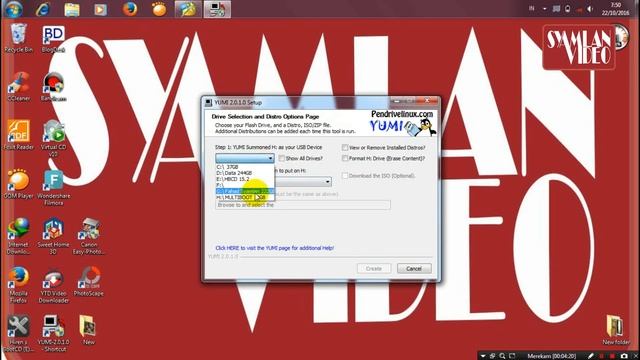The image size is (640, 360).
Task: Collapse the Step 1 drive dropdown arrow
Action: tap(270, 158)
